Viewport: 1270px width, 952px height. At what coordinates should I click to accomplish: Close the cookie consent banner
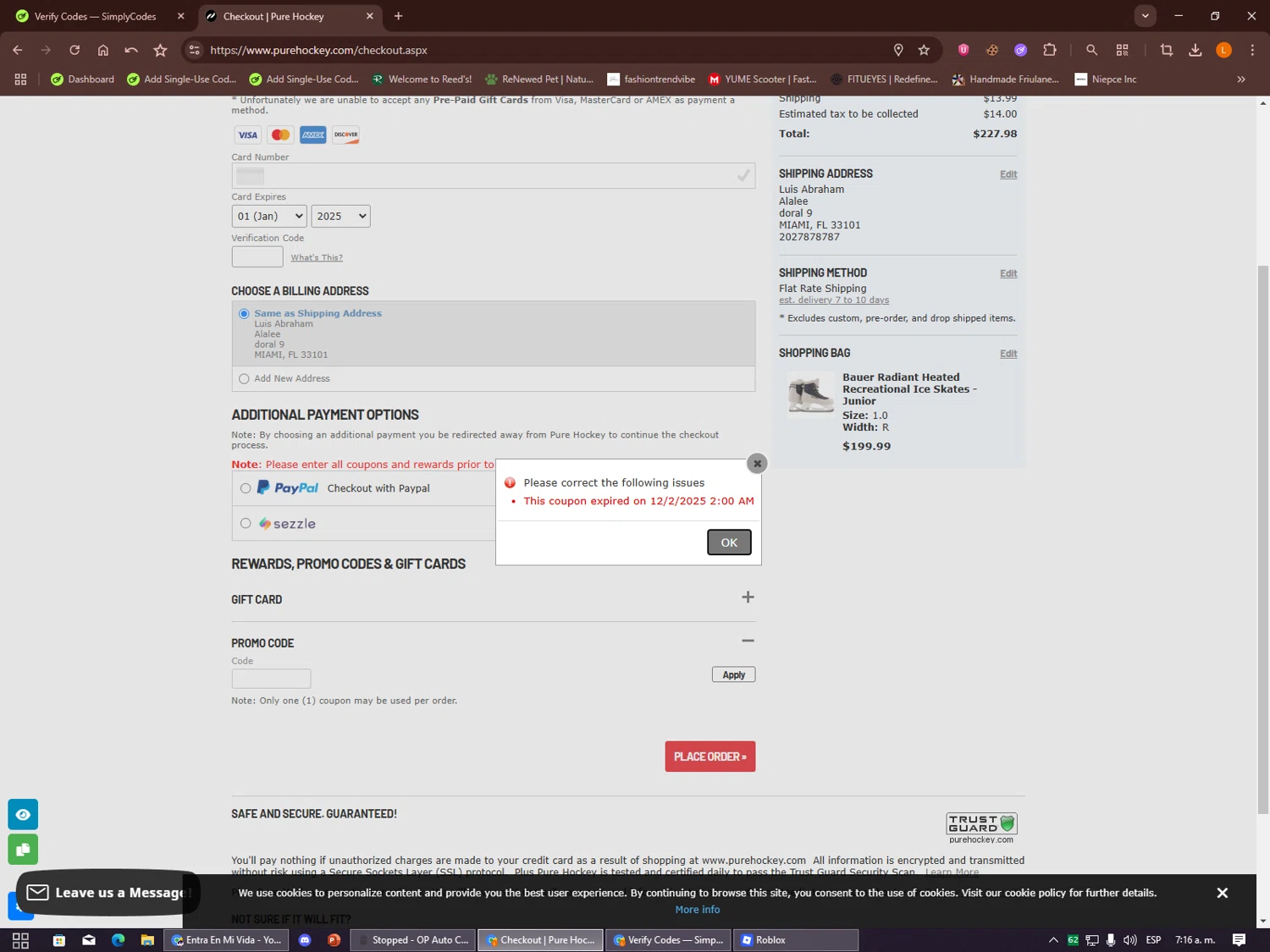tap(1222, 893)
